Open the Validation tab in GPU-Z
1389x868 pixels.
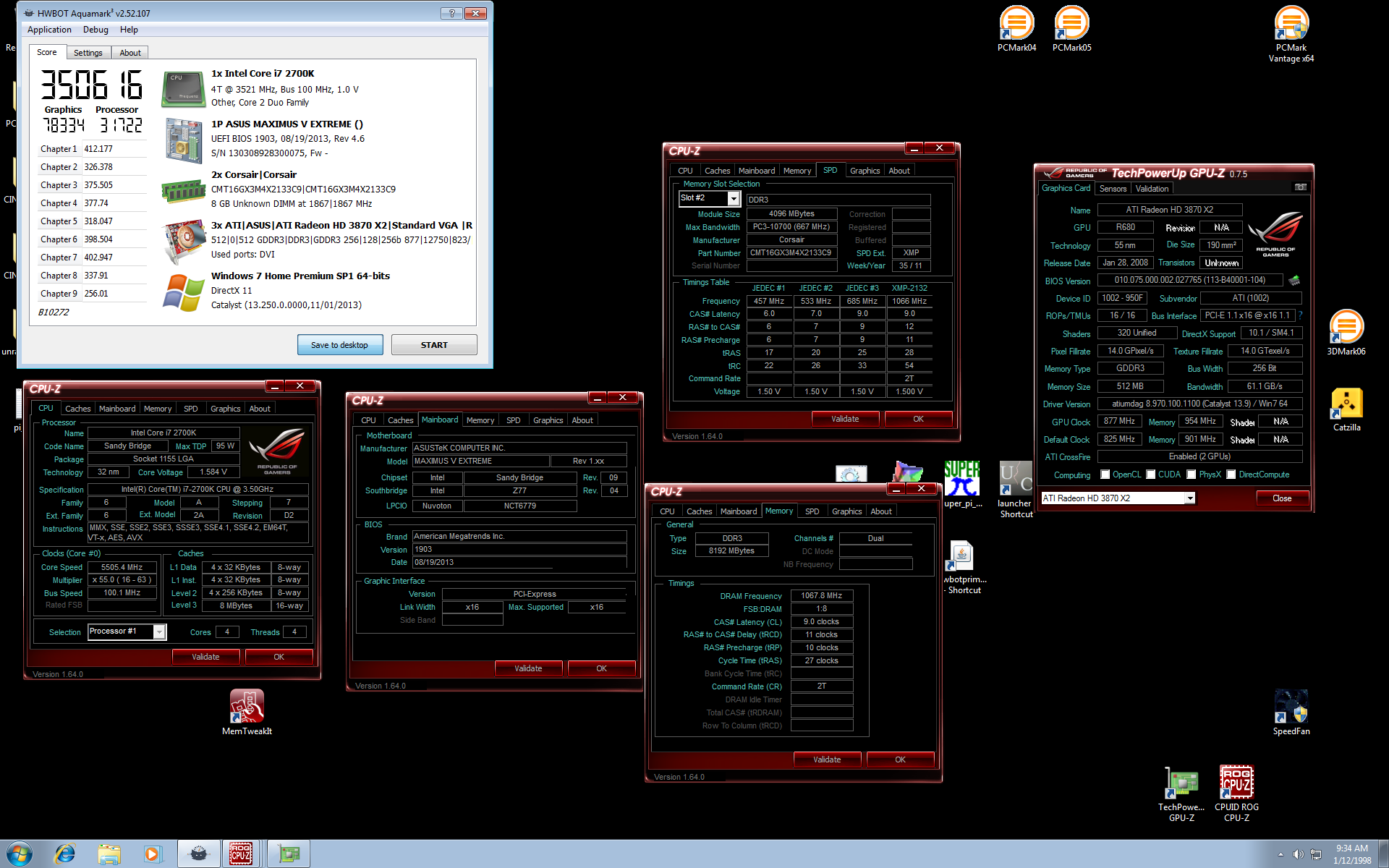(1152, 189)
